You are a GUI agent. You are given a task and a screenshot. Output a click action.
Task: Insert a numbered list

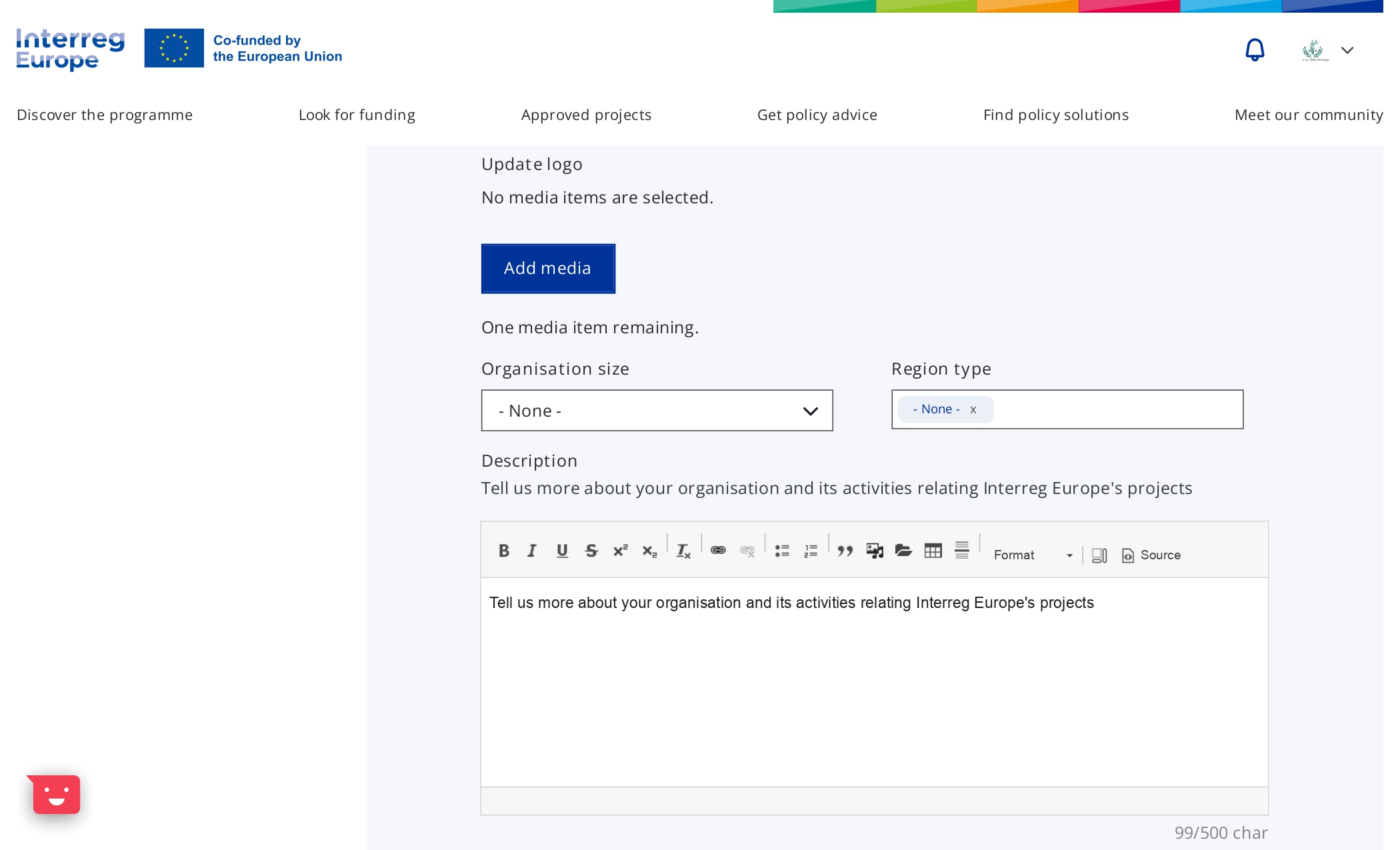pyautogui.click(x=811, y=551)
